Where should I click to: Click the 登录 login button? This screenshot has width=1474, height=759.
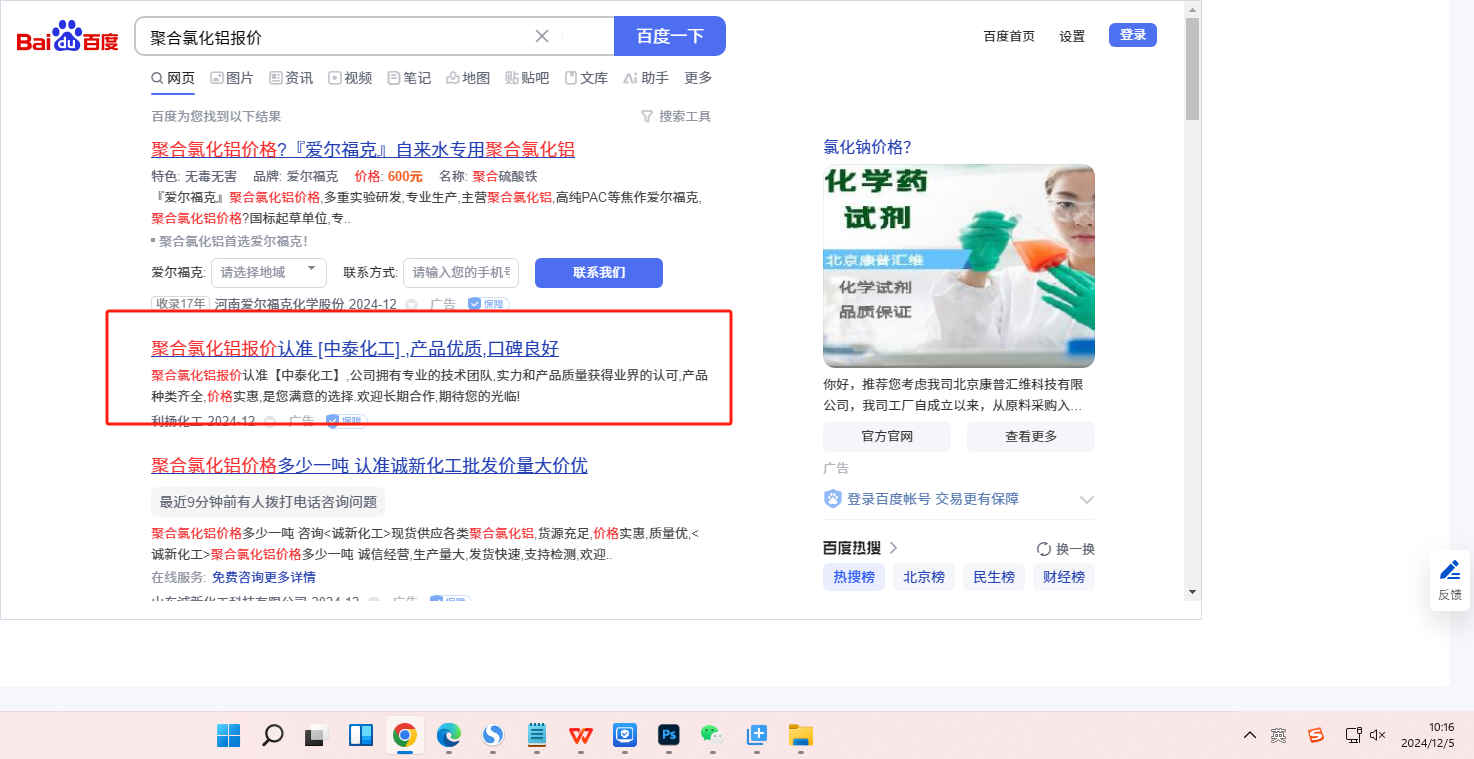(x=1133, y=35)
